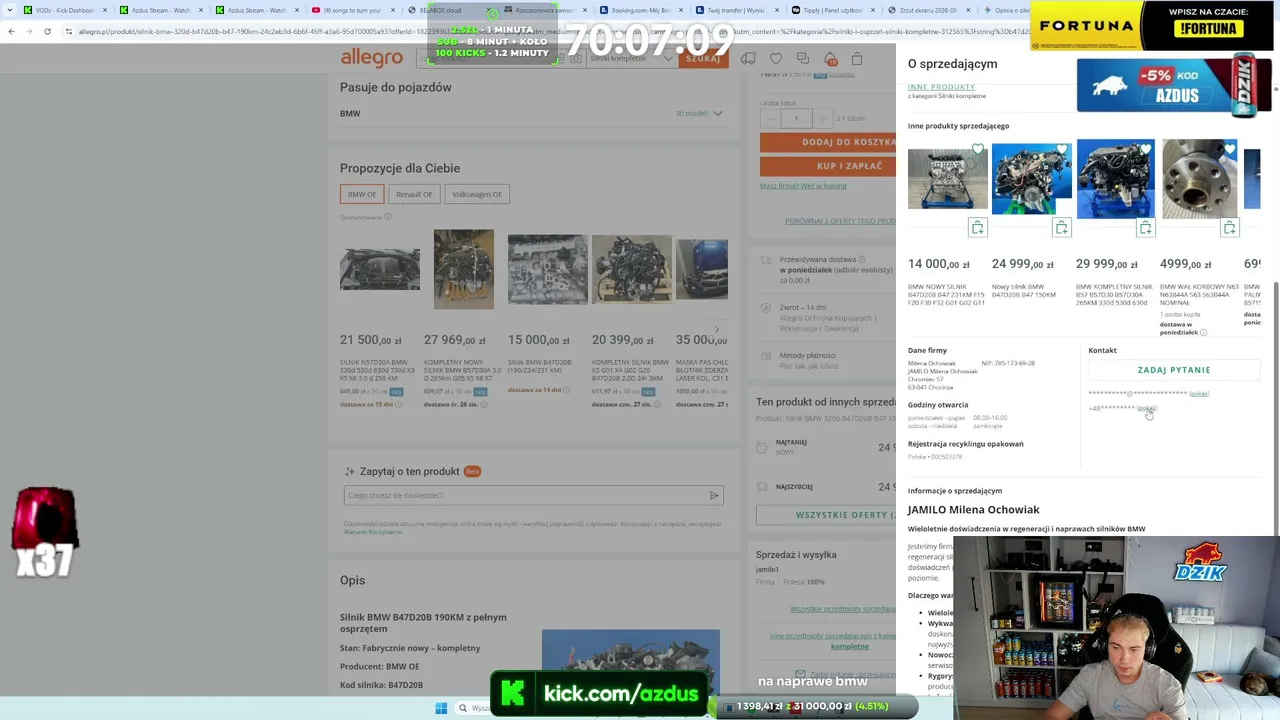
Task: Click the taskbar search icon
Action: (x=463, y=708)
